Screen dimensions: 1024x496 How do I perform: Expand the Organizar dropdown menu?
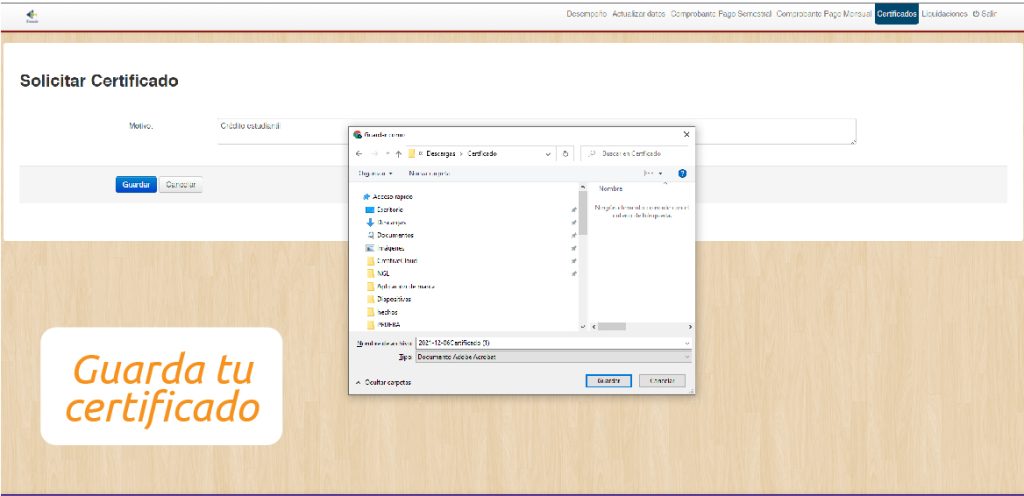pyautogui.click(x=376, y=173)
